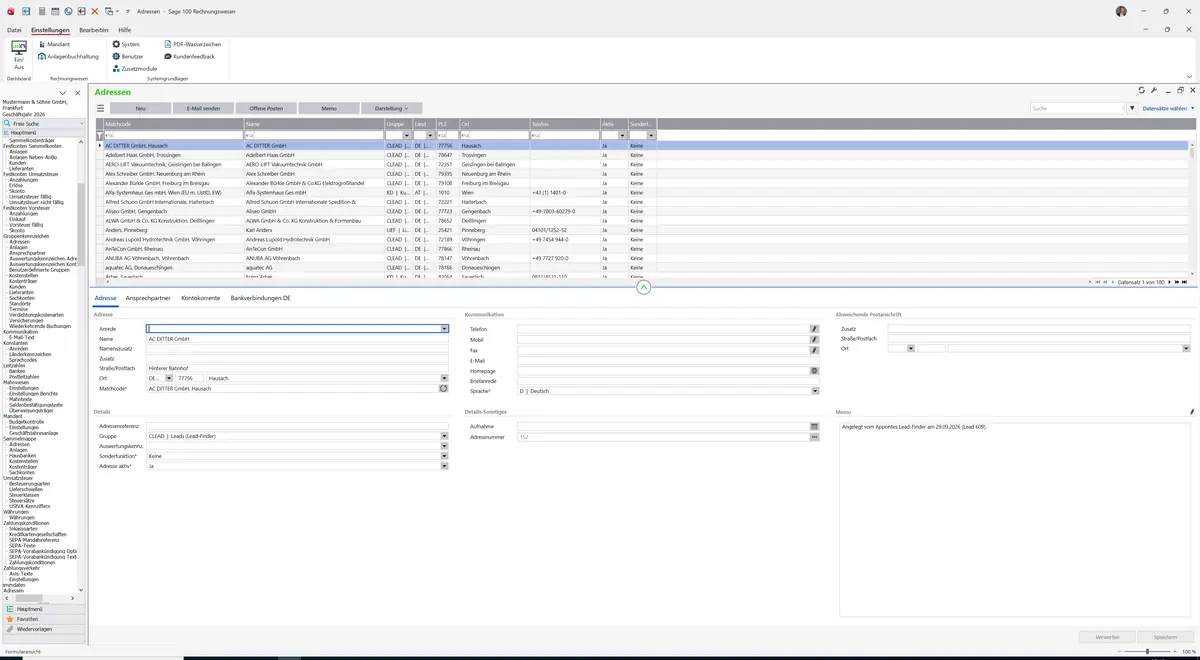Open the Anrede dropdown

[x=444, y=328]
